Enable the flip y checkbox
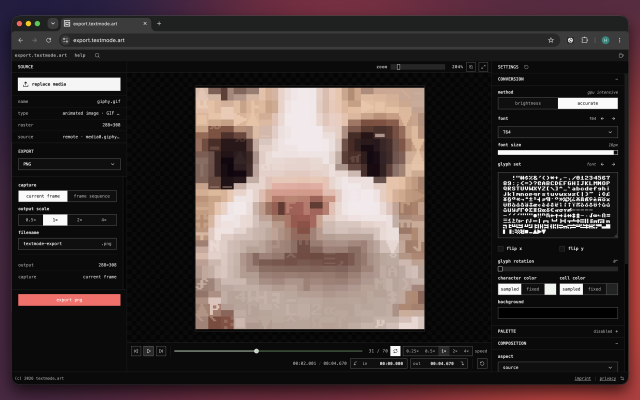 (x=562, y=249)
